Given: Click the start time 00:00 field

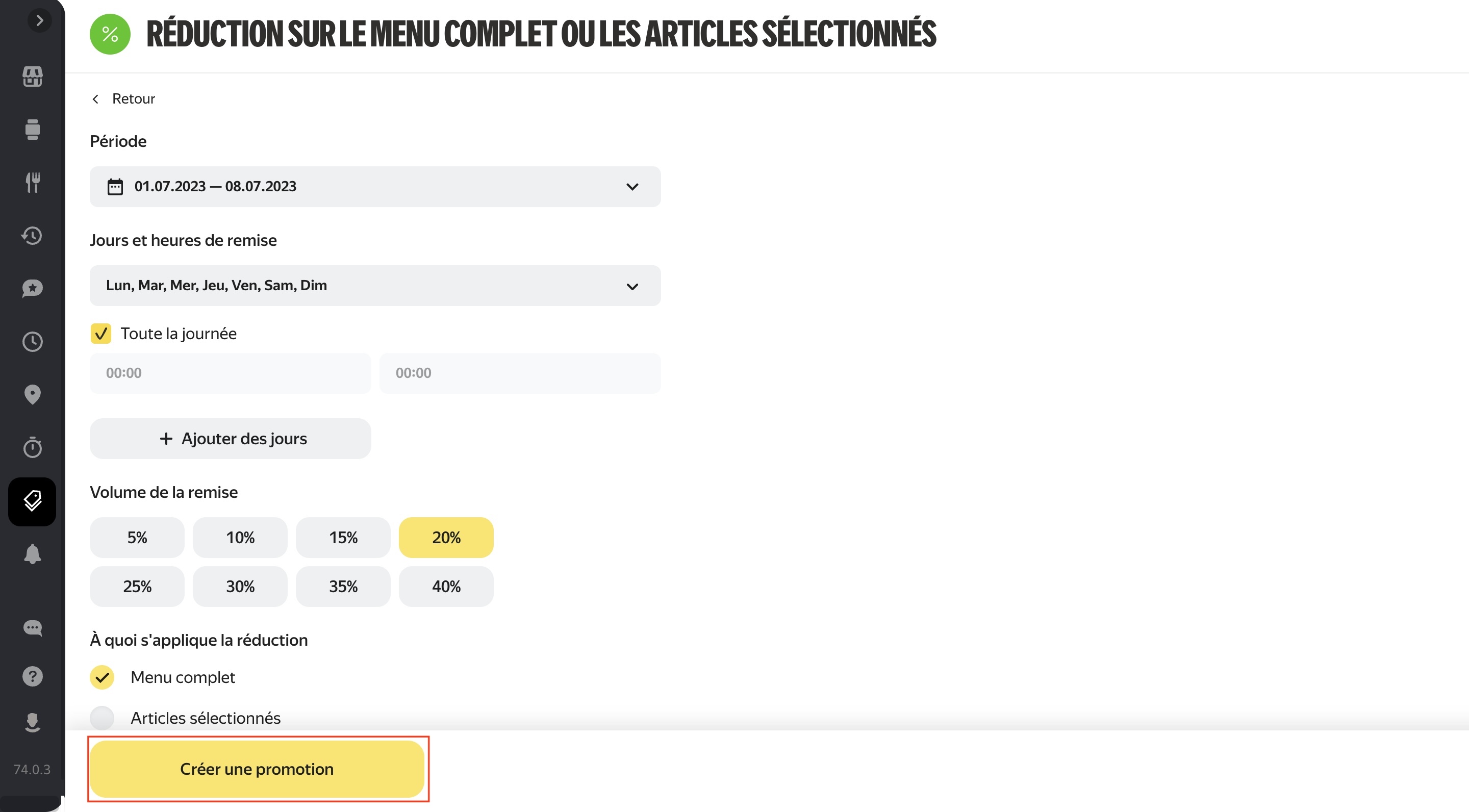Looking at the screenshot, I should (x=231, y=373).
